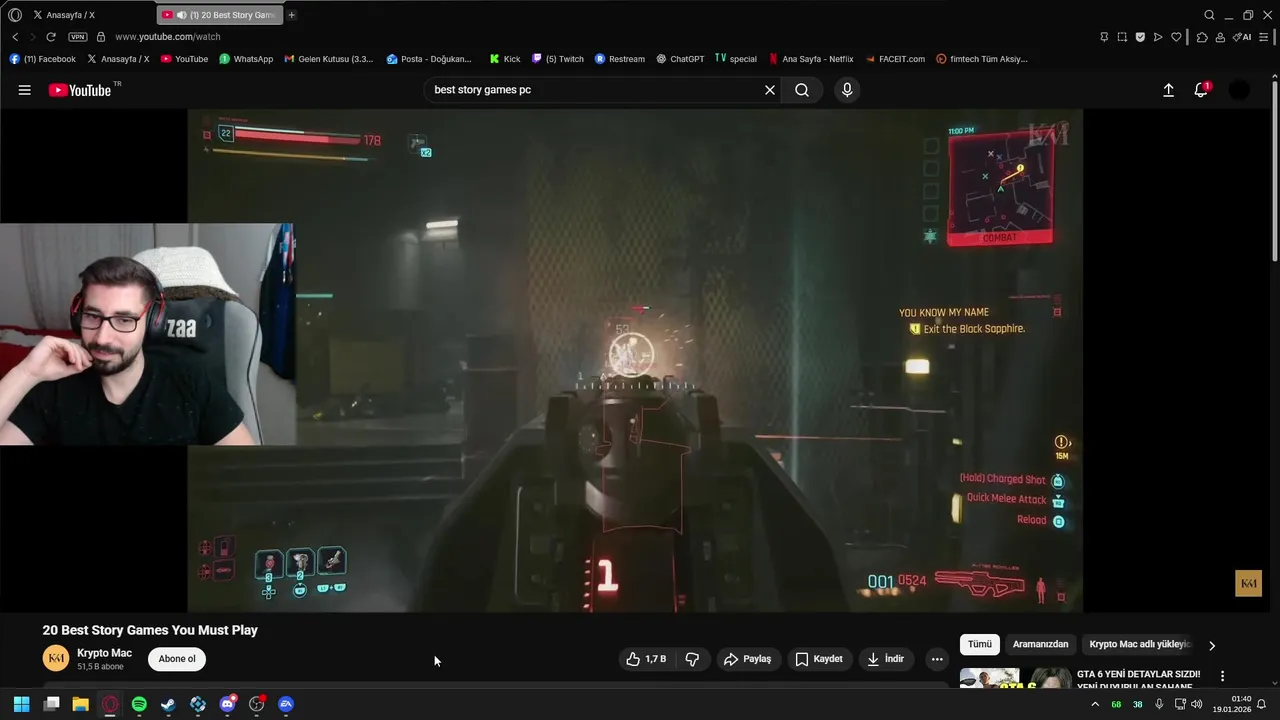Open Gelen Kutusu Gmail bookmark

click(x=329, y=59)
